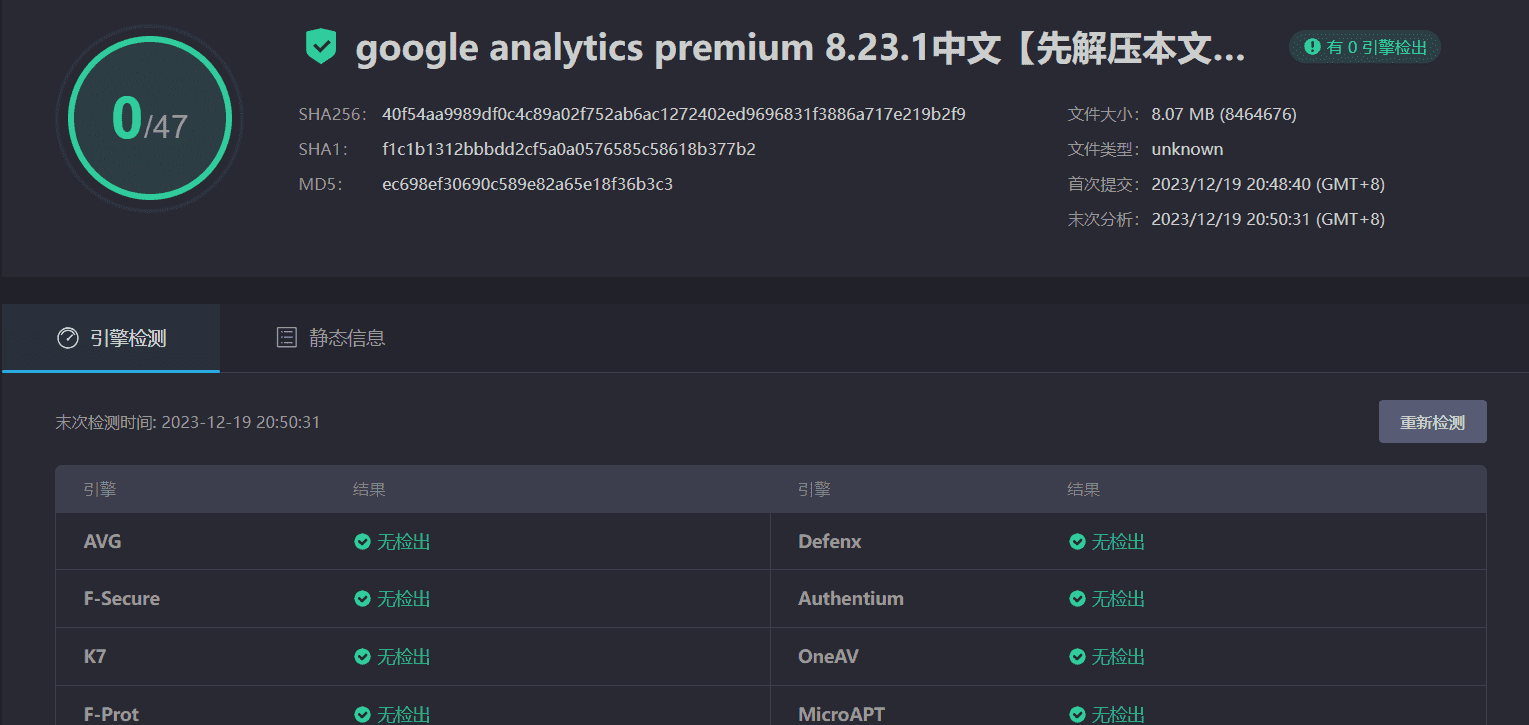Click the MD5 label

pos(320,184)
